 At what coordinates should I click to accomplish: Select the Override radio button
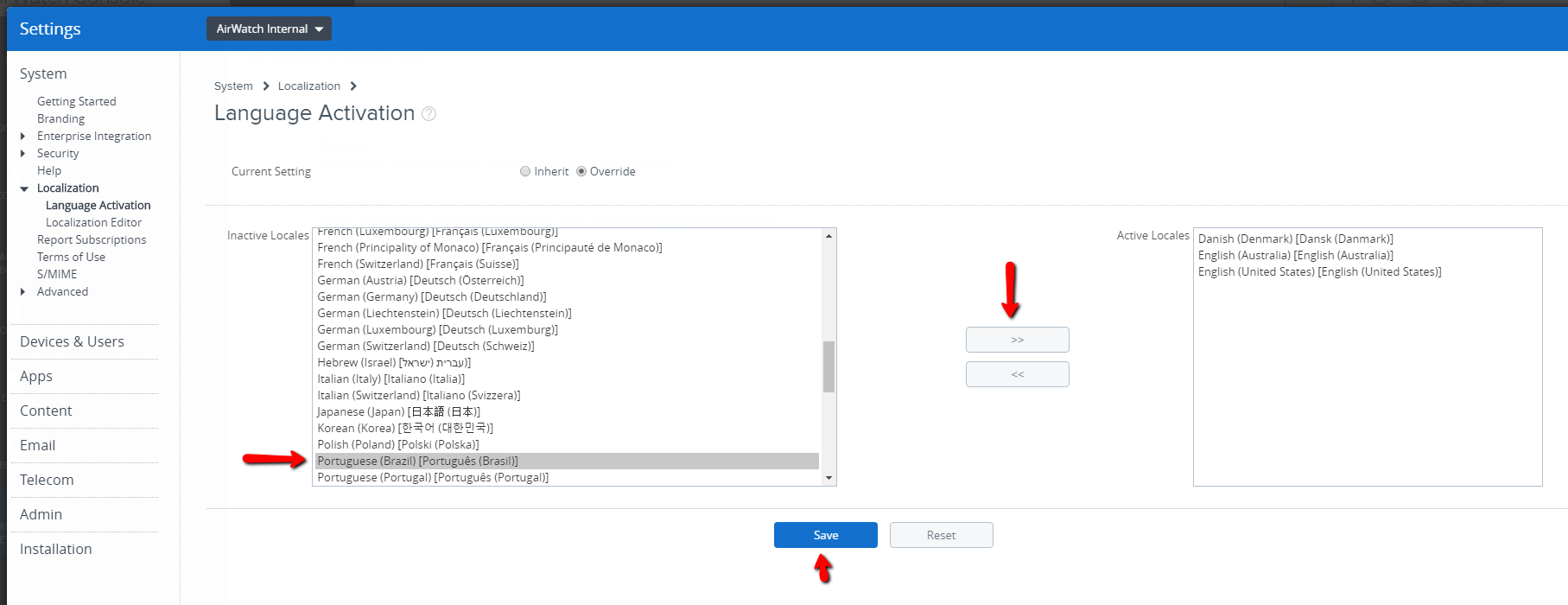[581, 171]
